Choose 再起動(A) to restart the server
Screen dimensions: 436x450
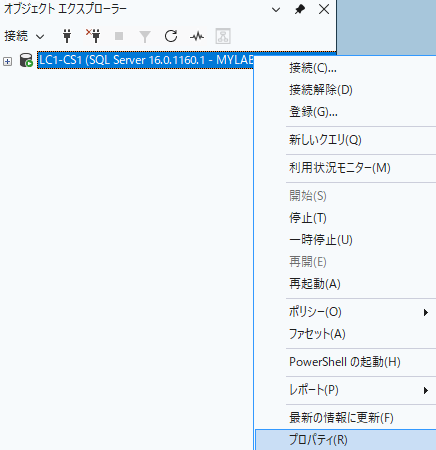point(345,284)
